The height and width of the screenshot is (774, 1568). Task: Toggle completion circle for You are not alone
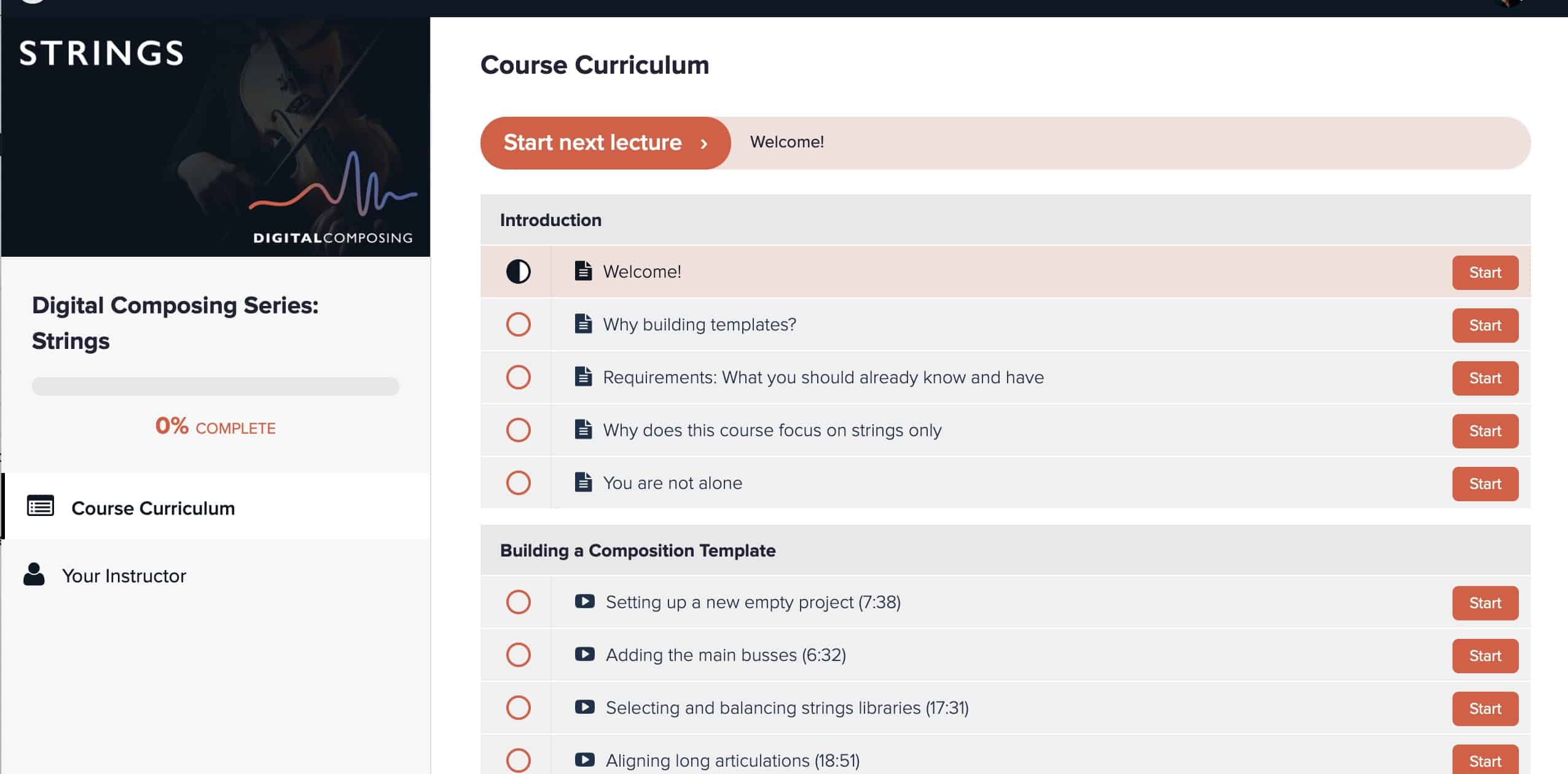[x=518, y=483]
